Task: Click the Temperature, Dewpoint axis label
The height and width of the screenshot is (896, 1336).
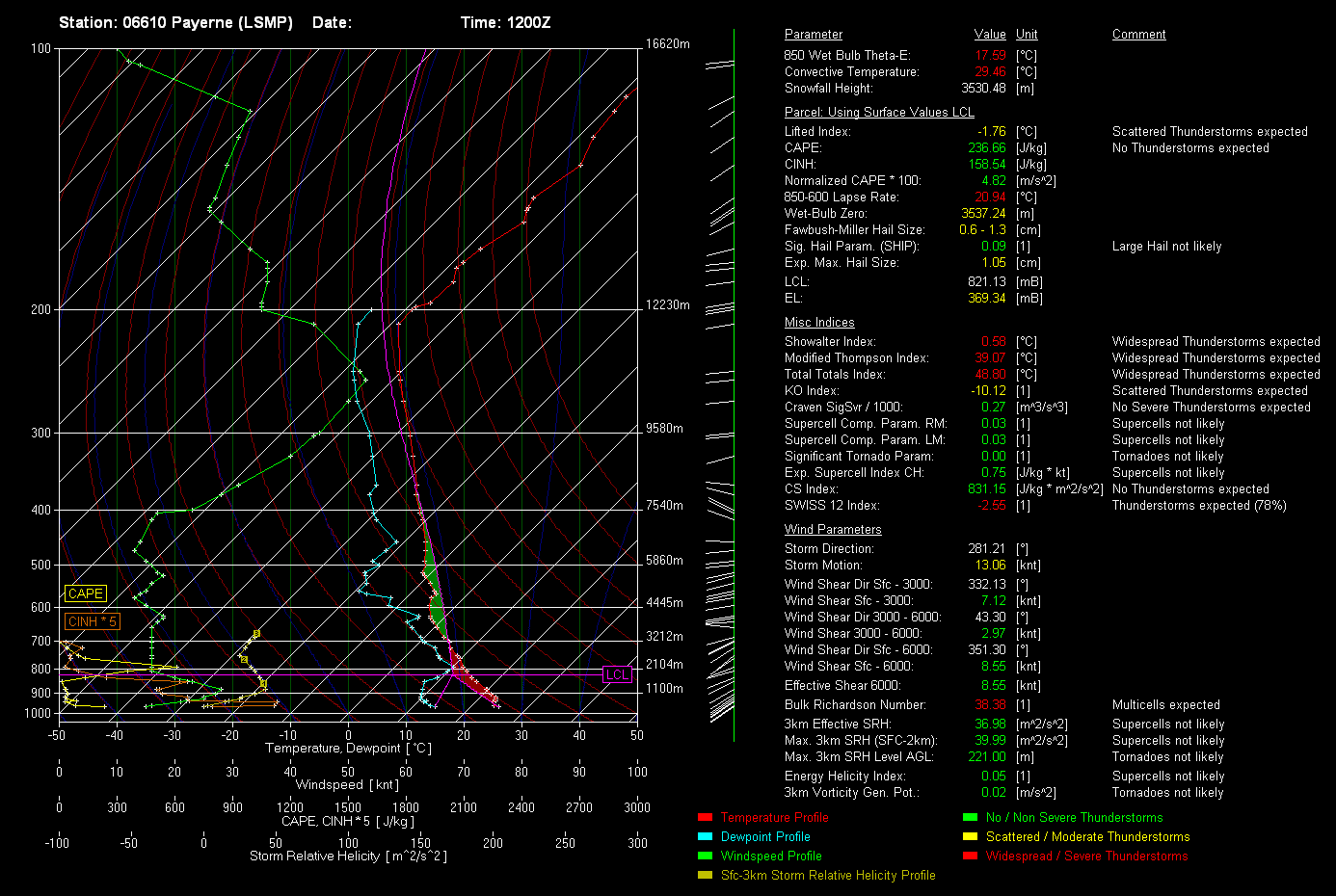Action: [348, 749]
